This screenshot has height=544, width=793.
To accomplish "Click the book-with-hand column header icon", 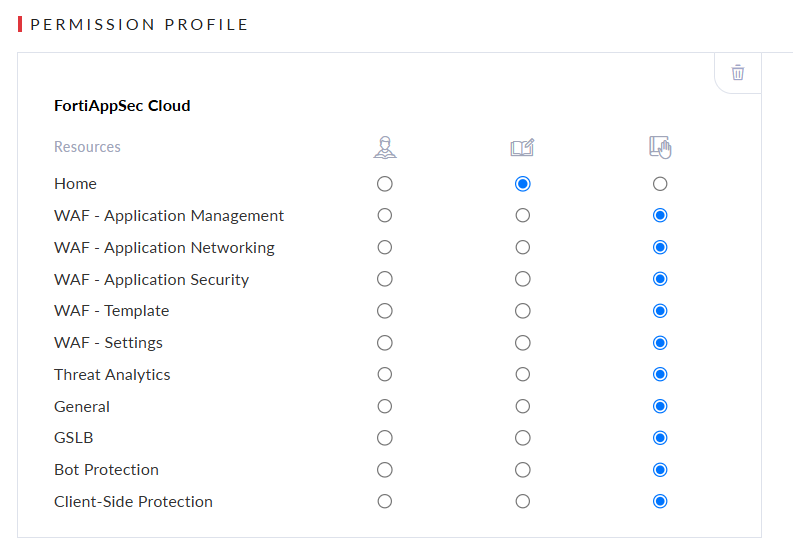I will [x=660, y=148].
